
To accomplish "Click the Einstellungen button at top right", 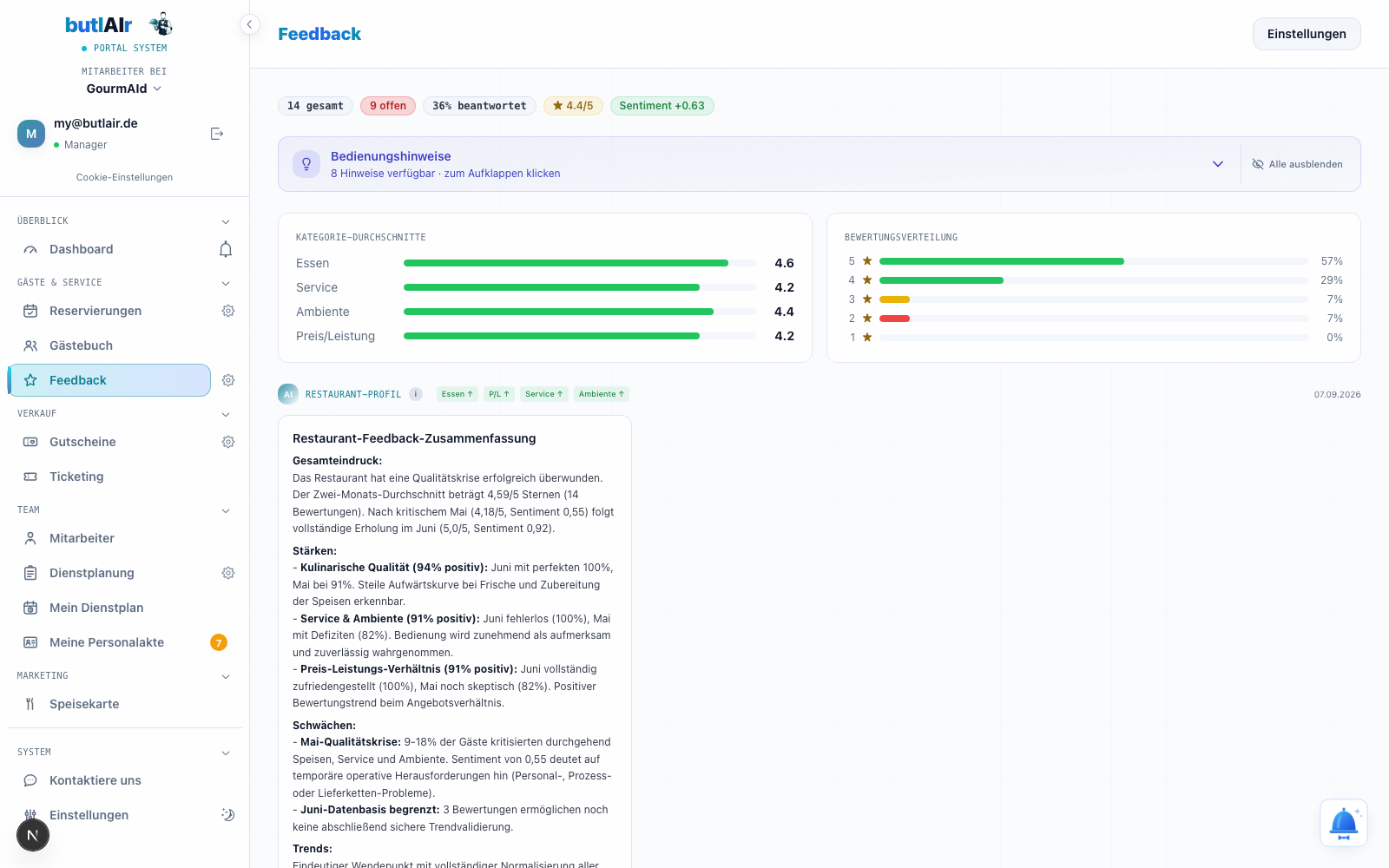I will pyautogui.click(x=1307, y=34).
